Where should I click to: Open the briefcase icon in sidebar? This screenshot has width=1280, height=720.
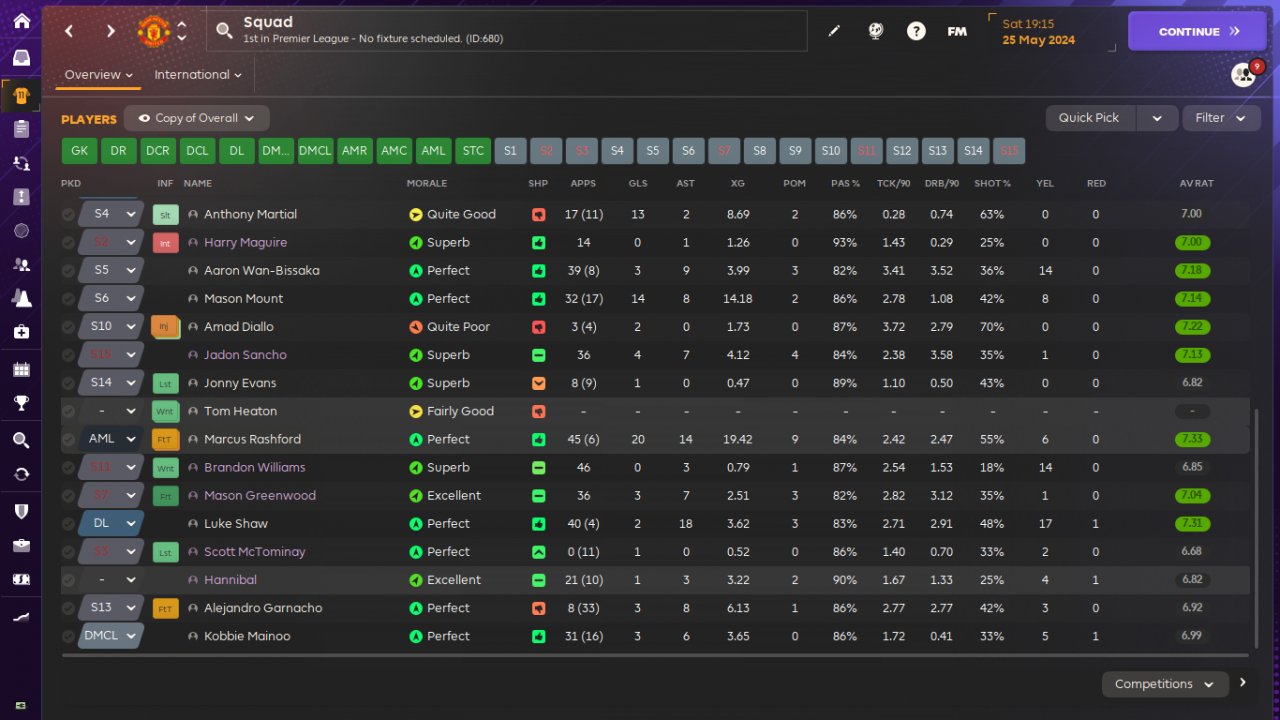pyautogui.click(x=21, y=545)
